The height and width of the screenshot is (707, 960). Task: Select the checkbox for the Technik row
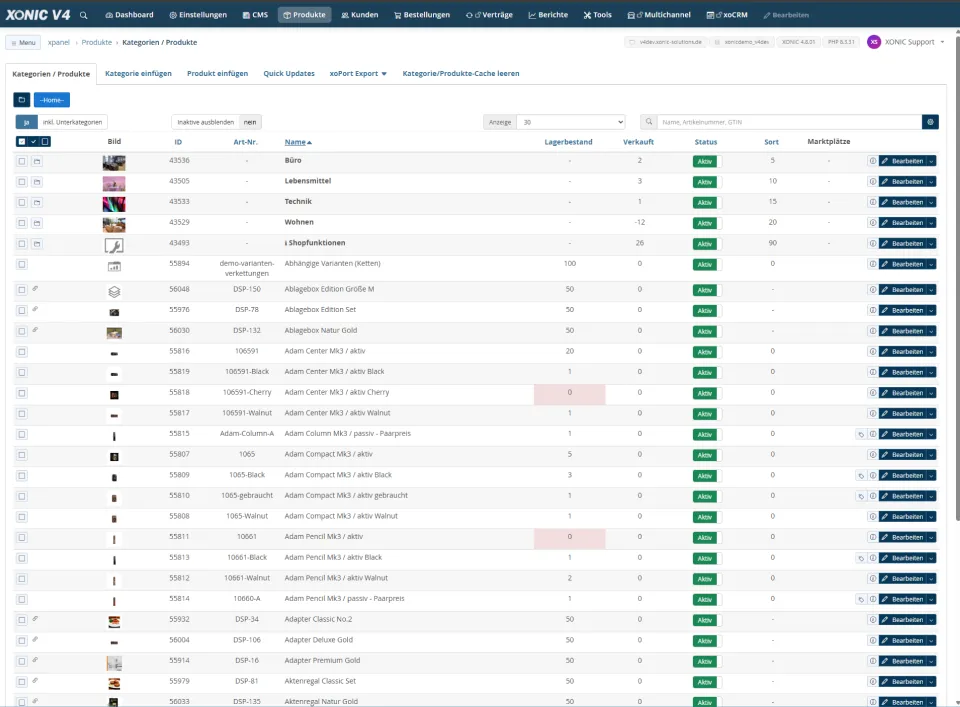[22, 203]
